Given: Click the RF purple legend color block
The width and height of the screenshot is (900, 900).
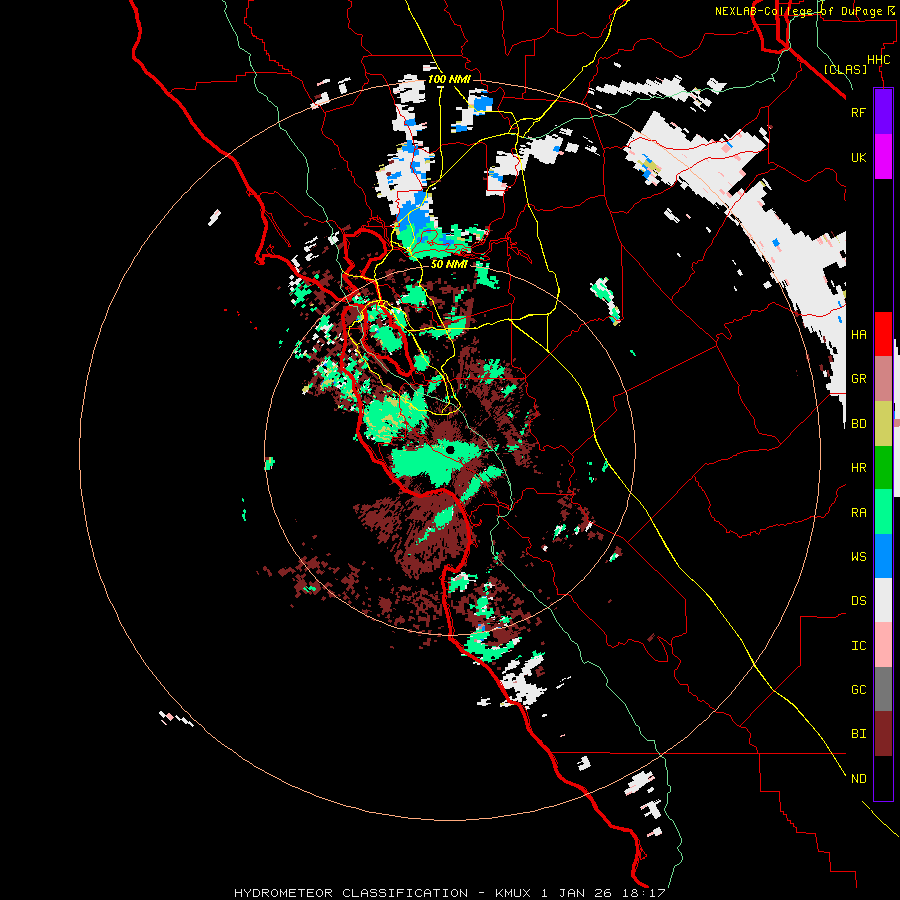Looking at the screenshot, I should [x=883, y=112].
